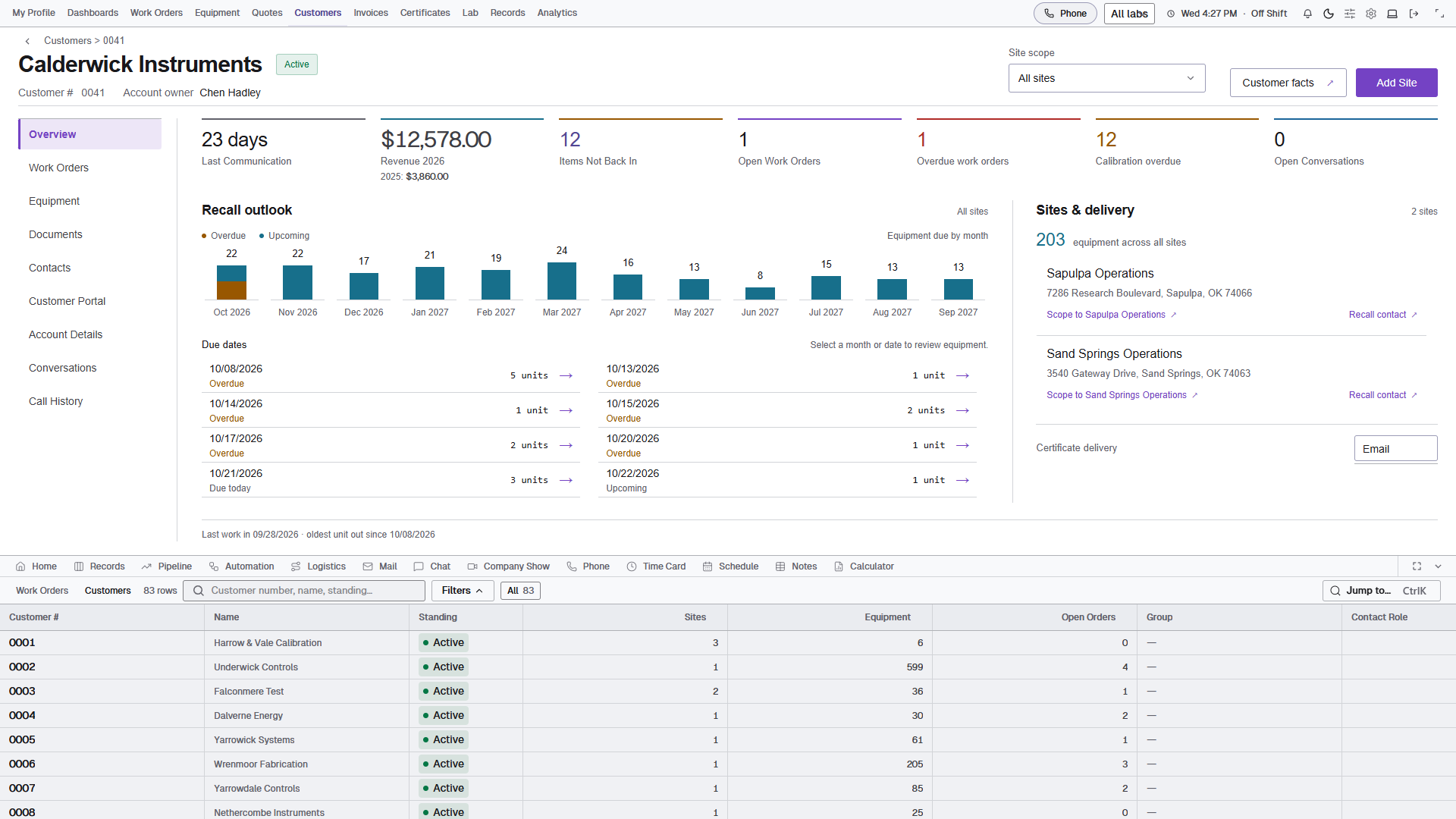
Task: Open arrow for 10/20/2026 due date
Action: [962, 445]
